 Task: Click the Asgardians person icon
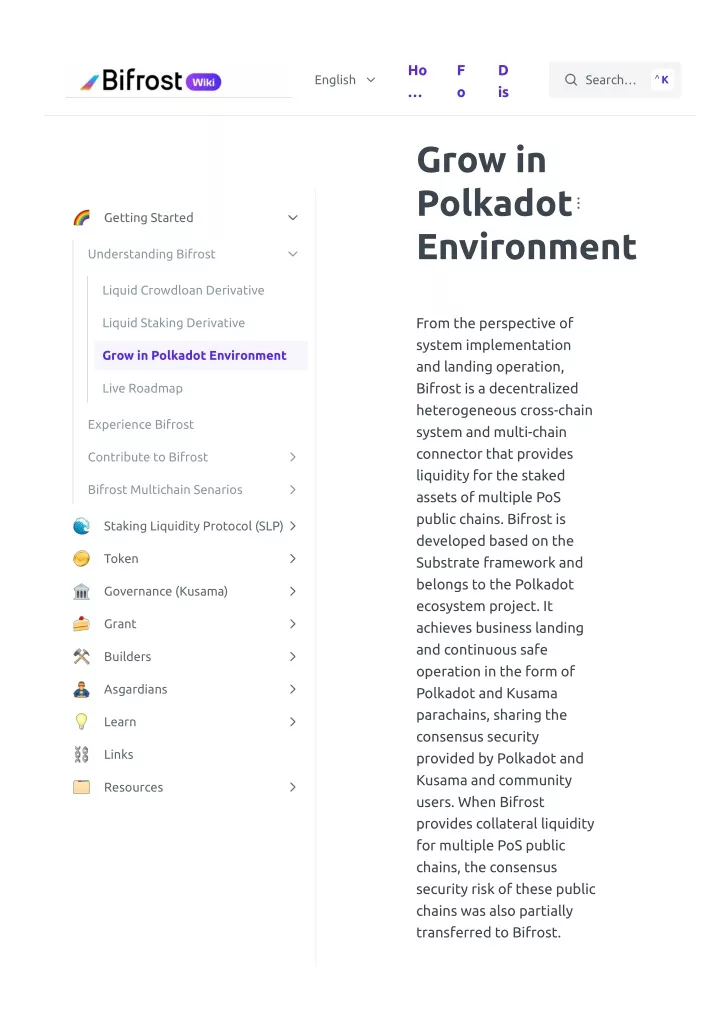[82, 689]
